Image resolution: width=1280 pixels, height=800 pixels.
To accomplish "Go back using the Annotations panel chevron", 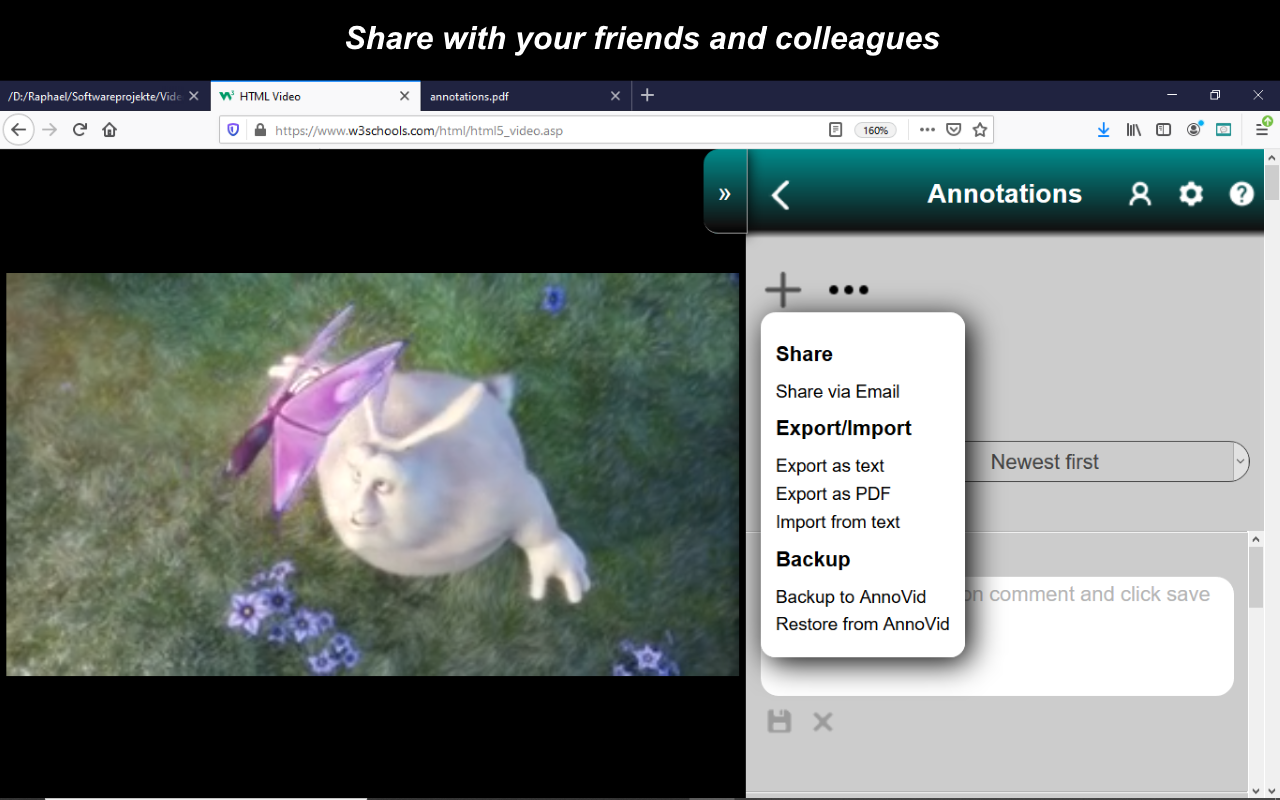I will 781,194.
